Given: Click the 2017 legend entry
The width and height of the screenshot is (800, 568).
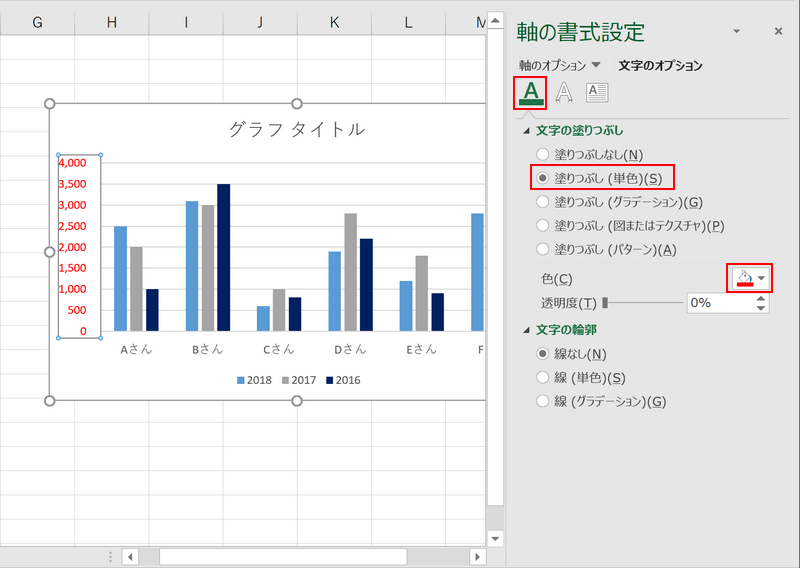Looking at the screenshot, I should (x=298, y=380).
